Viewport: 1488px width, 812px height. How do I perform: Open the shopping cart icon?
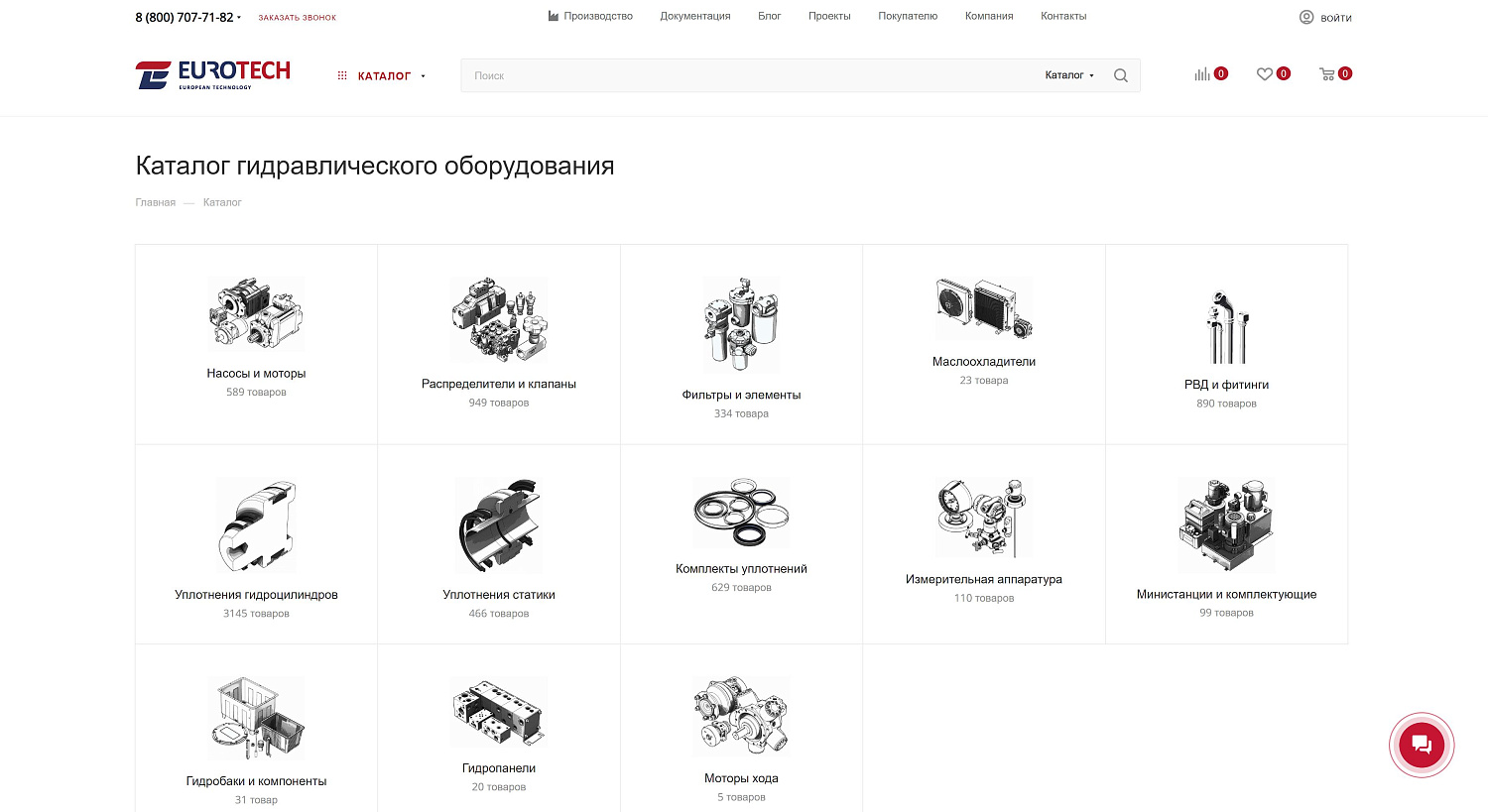pyautogui.click(x=1326, y=74)
